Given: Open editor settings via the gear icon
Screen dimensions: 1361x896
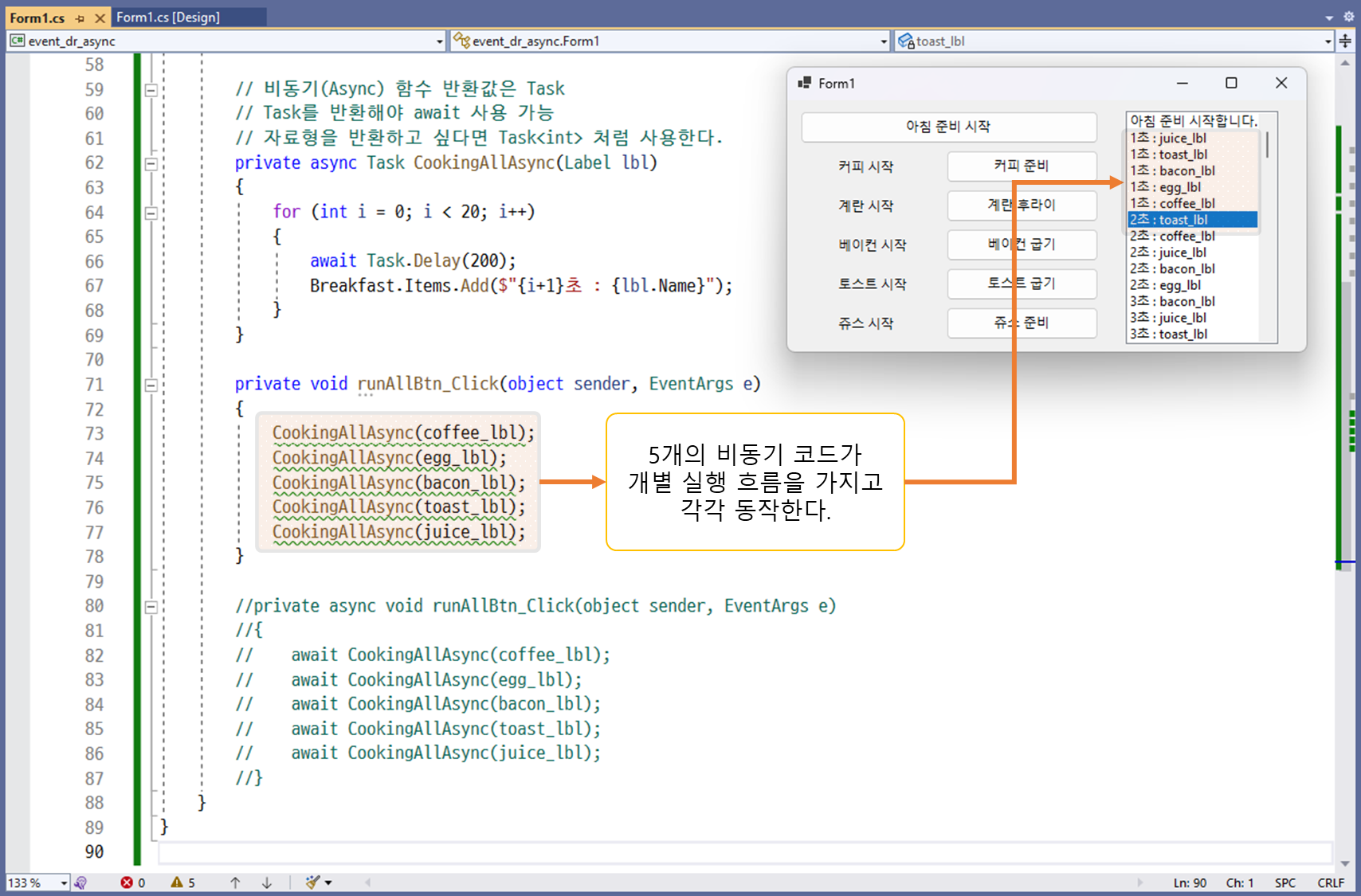Looking at the screenshot, I should click(x=1347, y=16).
